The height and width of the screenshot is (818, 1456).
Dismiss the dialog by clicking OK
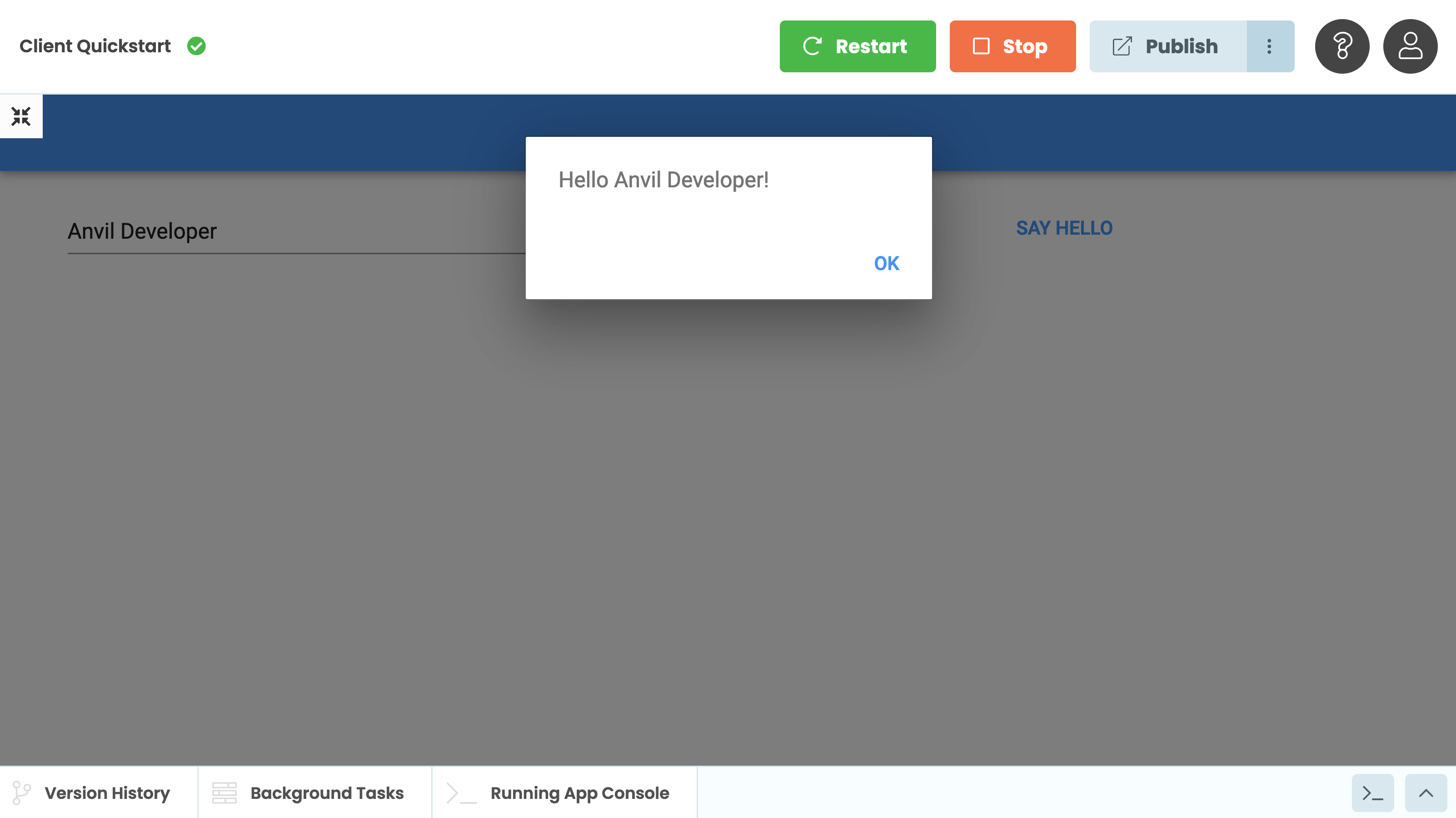886,262
